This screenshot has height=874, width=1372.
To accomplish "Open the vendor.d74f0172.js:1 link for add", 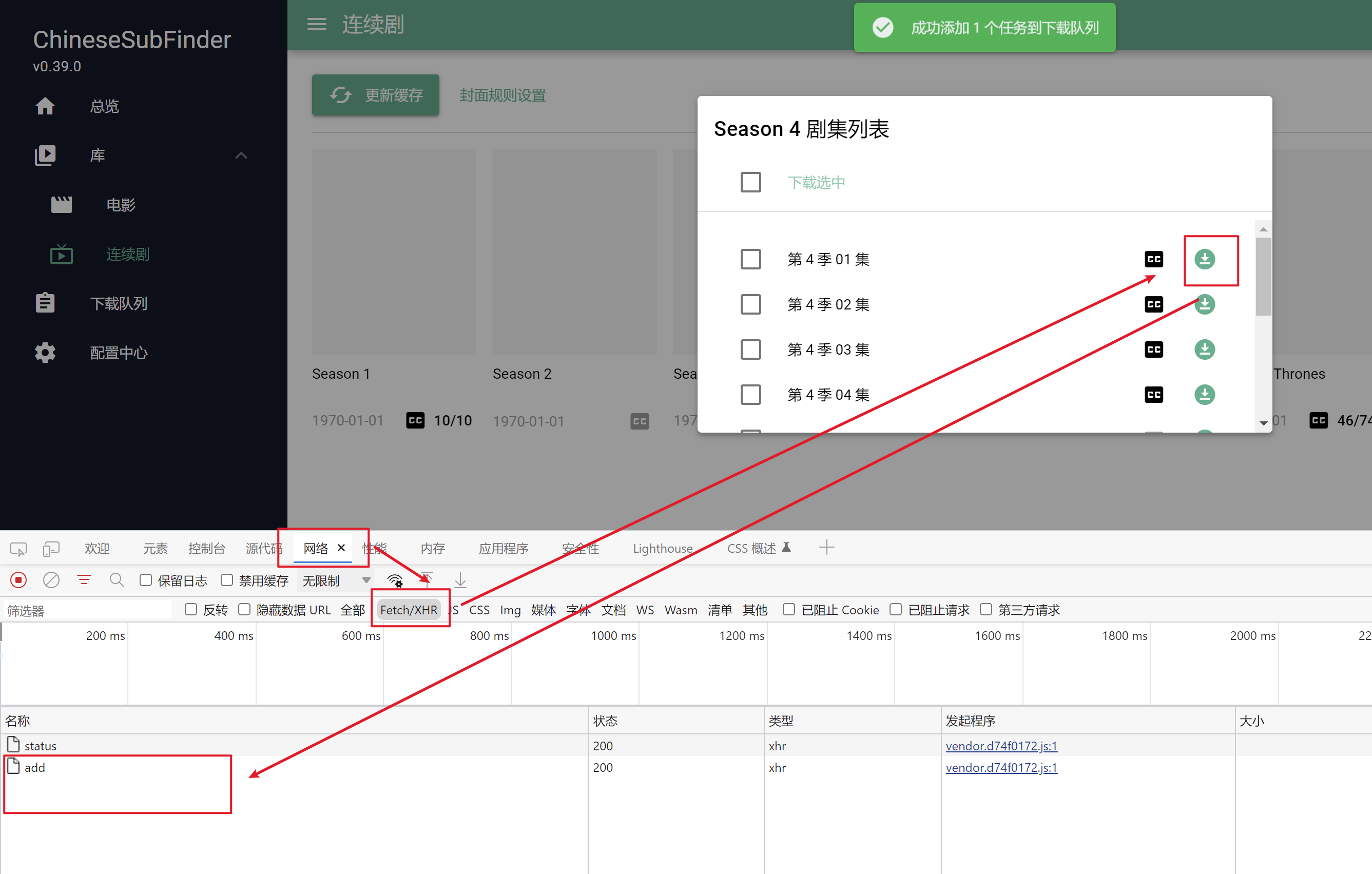I will tap(1001, 767).
